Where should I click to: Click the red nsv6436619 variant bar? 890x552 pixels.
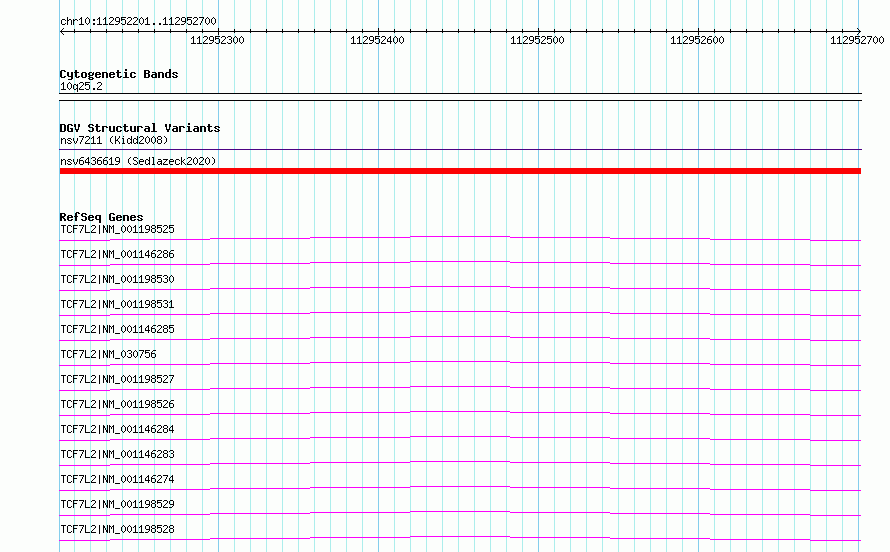tap(460, 171)
